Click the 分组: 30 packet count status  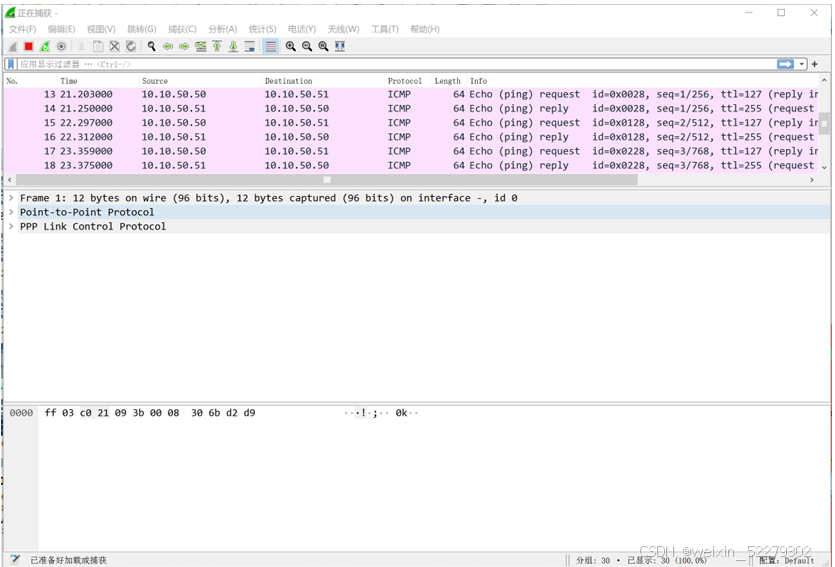click(593, 560)
